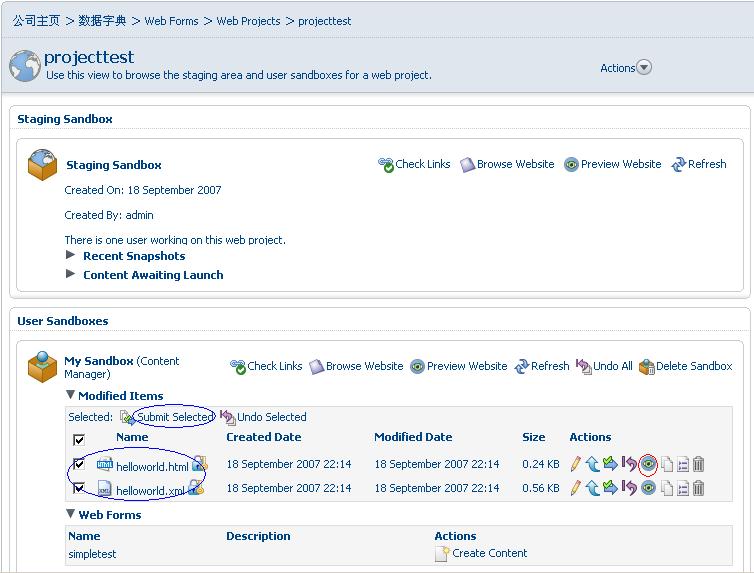
Task: Click the Staging Sandbox box icon
Action: [42, 164]
